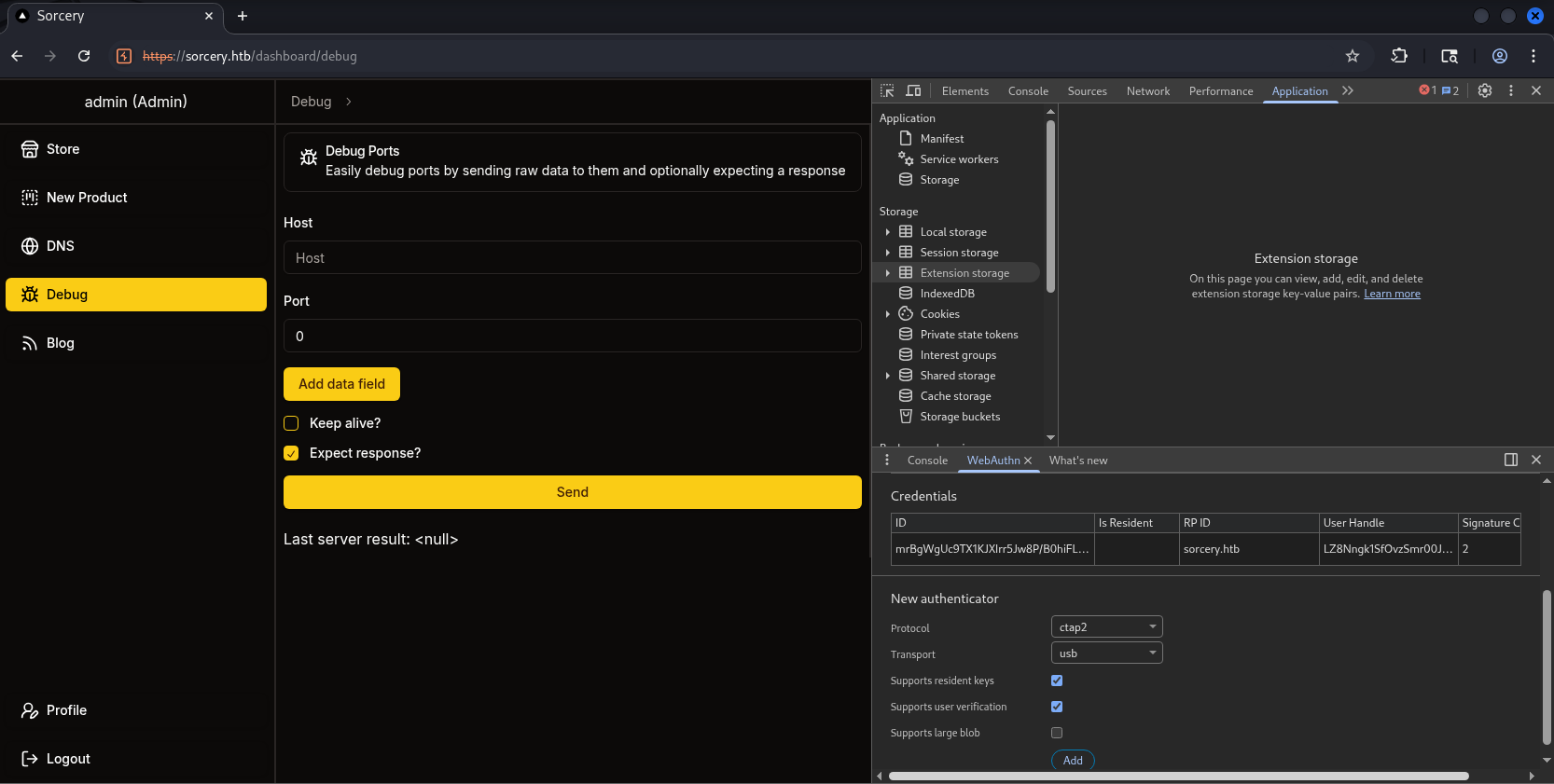
Task: Open the Transport usb dropdown
Action: (x=1106, y=653)
